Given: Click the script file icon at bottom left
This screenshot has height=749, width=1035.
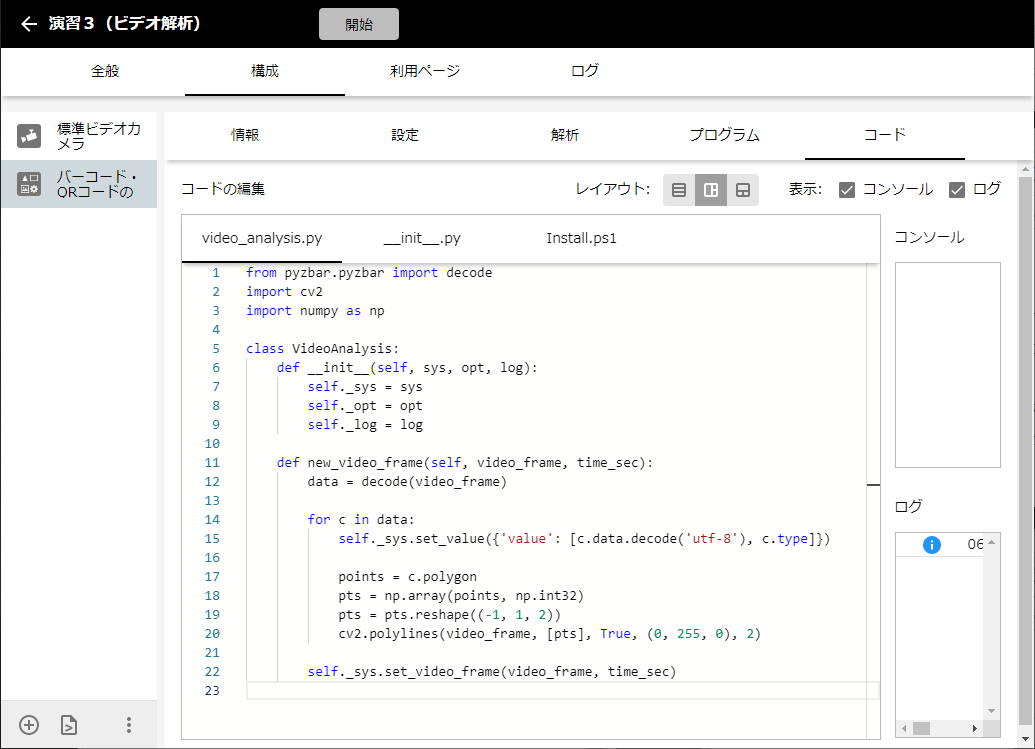Looking at the screenshot, I should point(68,724).
